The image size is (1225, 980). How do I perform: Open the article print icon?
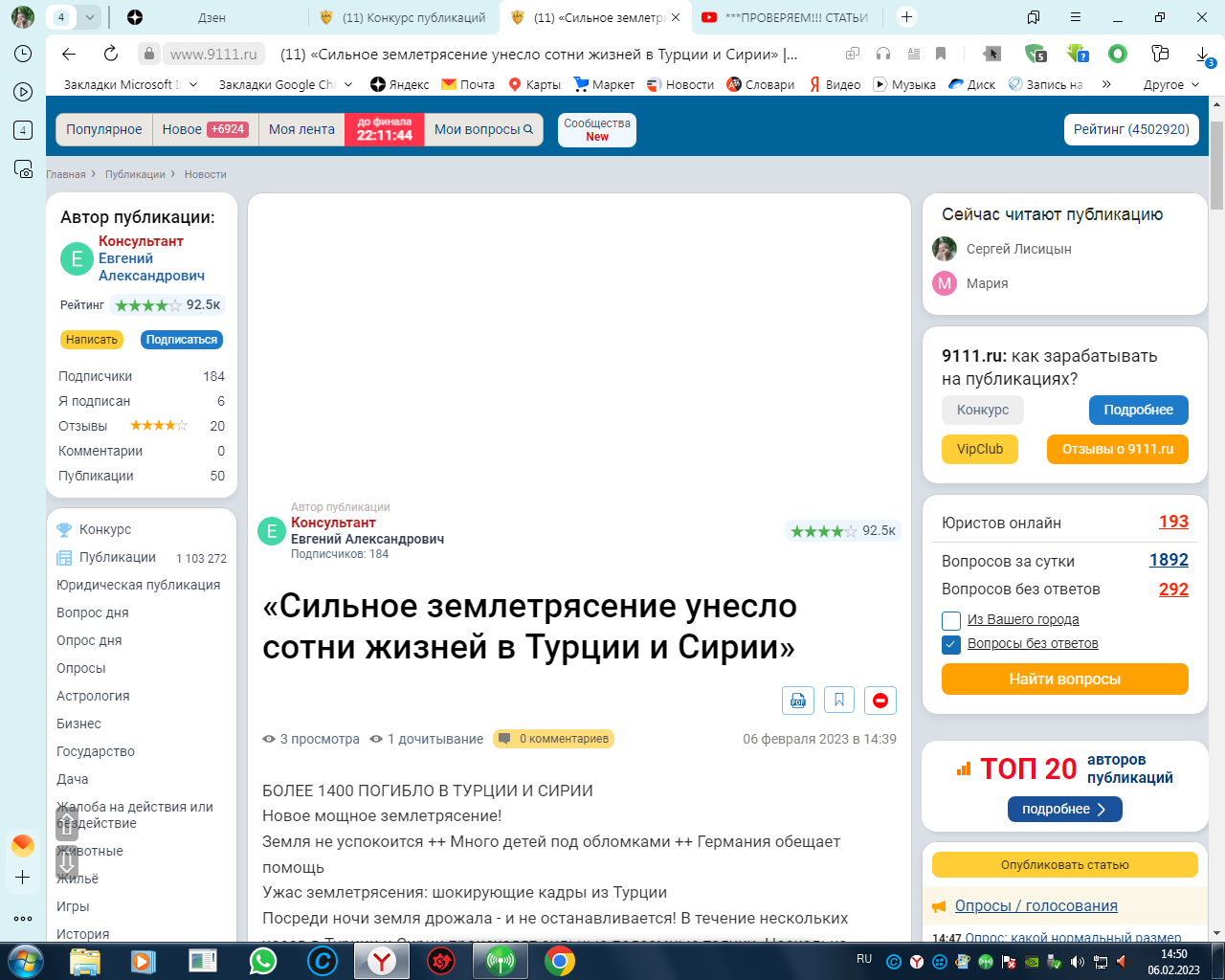[x=797, y=700]
